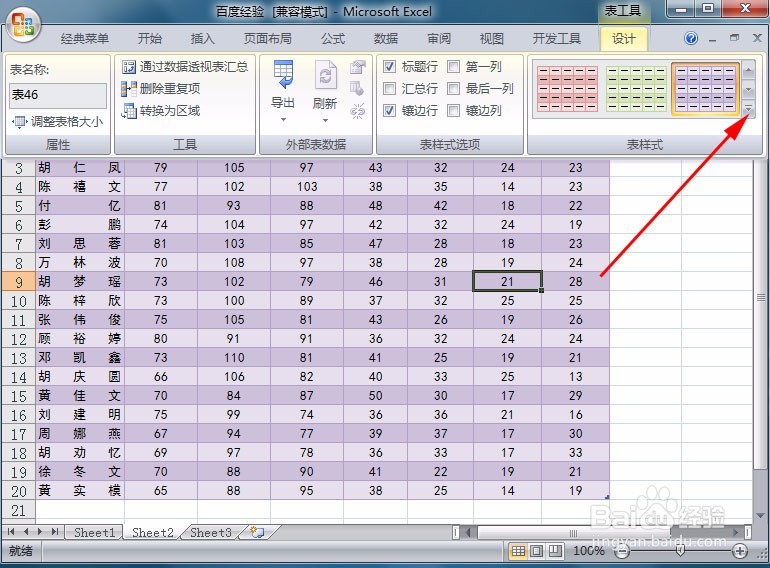
Task: Click the table name field 表46
Action: [58, 95]
